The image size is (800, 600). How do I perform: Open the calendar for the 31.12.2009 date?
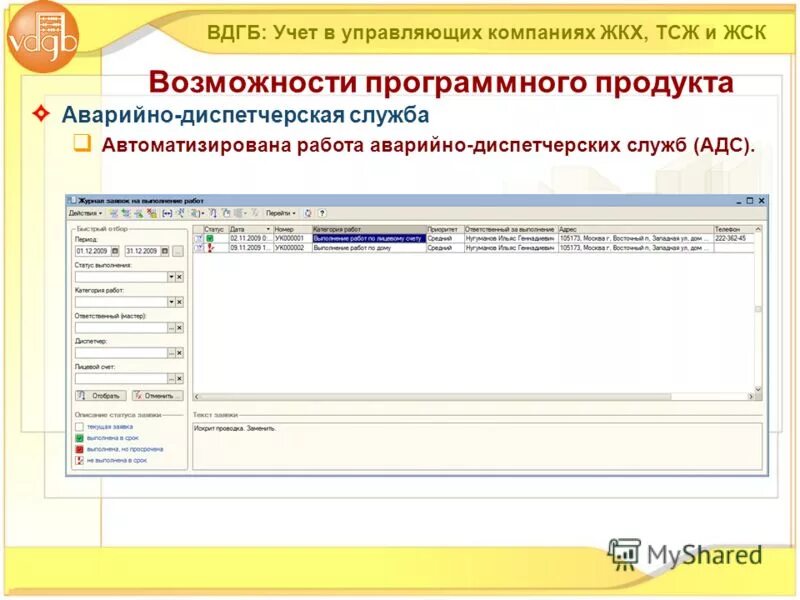tap(163, 250)
